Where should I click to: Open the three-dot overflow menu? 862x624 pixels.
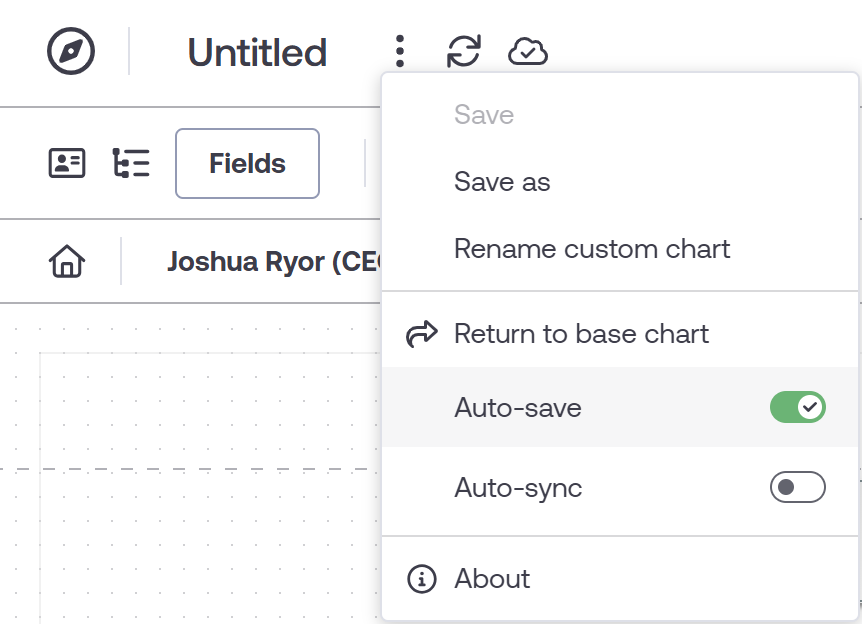(x=399, y=52)
